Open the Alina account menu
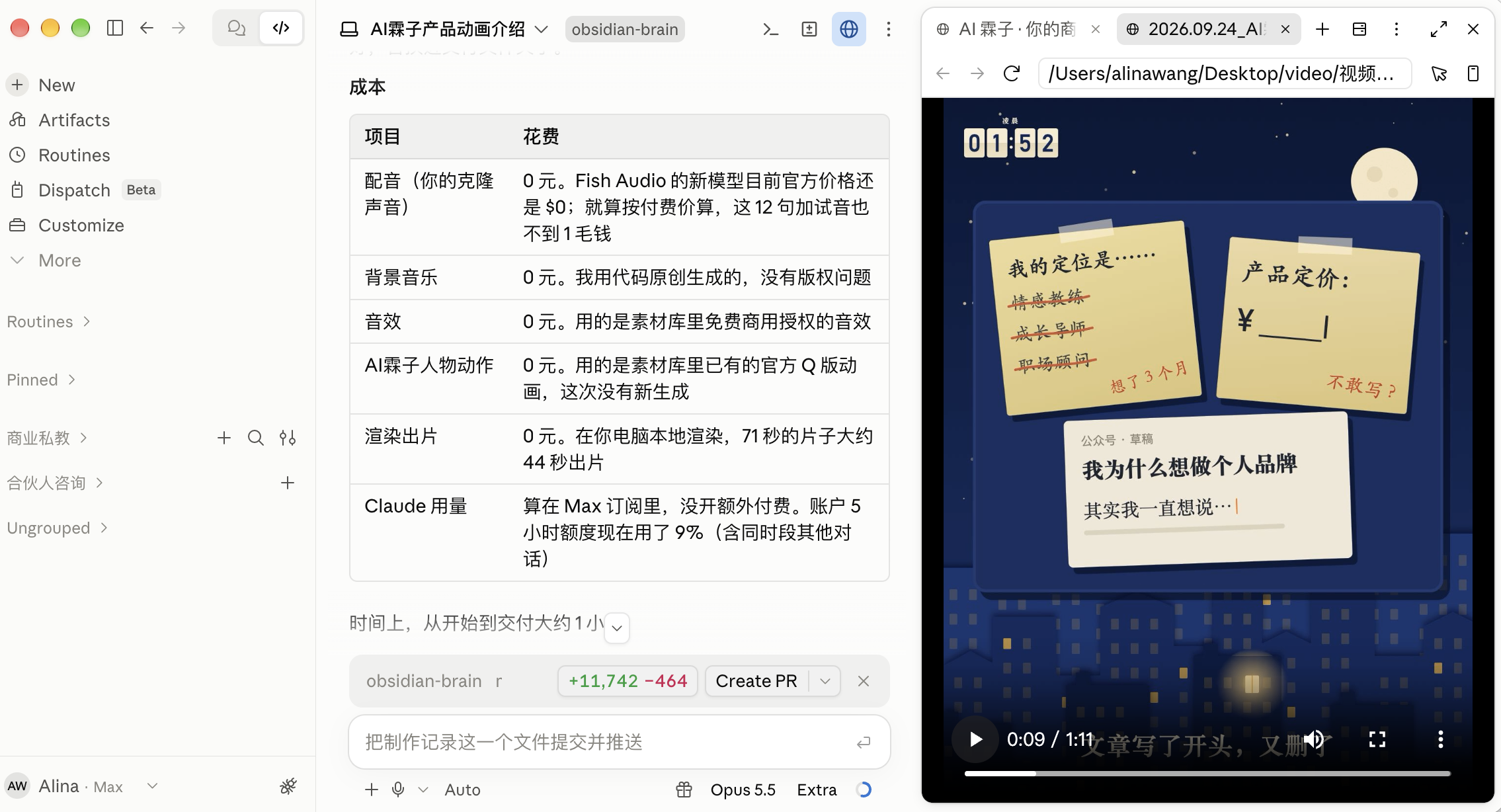The width and height of the screenshot is (1501, 812). coord(83,786)
